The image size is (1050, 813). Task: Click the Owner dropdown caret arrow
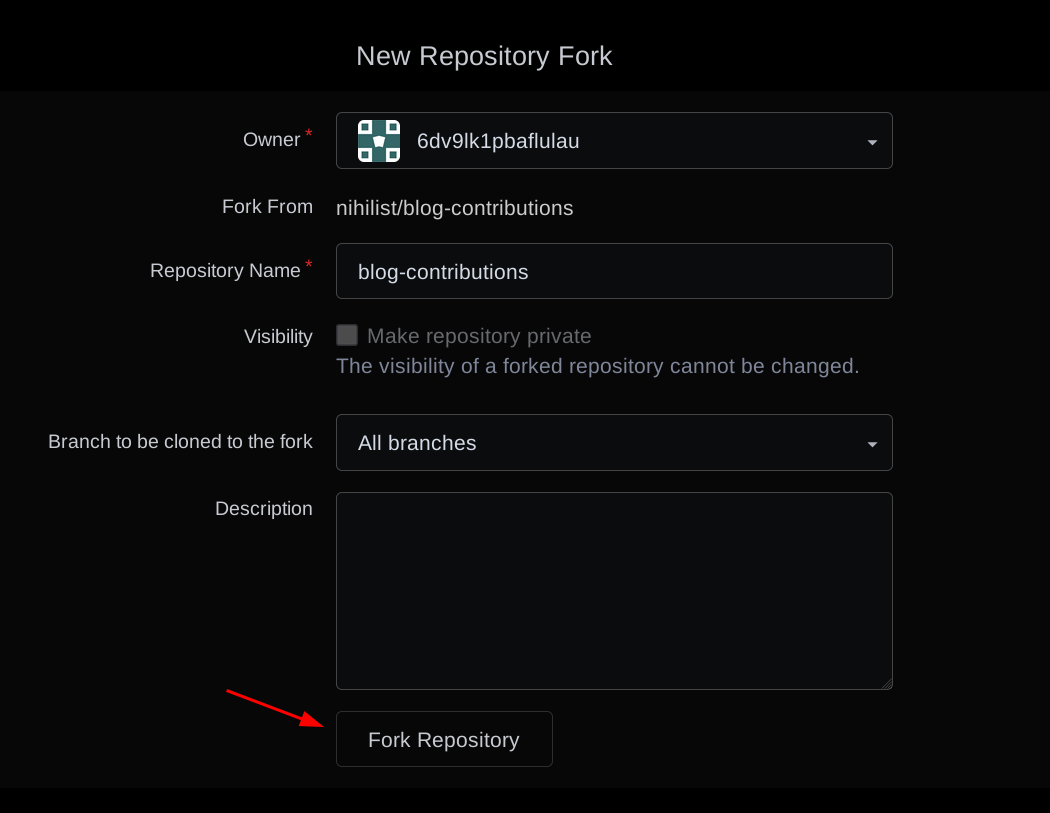pyautogui.click(x=872, y=142)
